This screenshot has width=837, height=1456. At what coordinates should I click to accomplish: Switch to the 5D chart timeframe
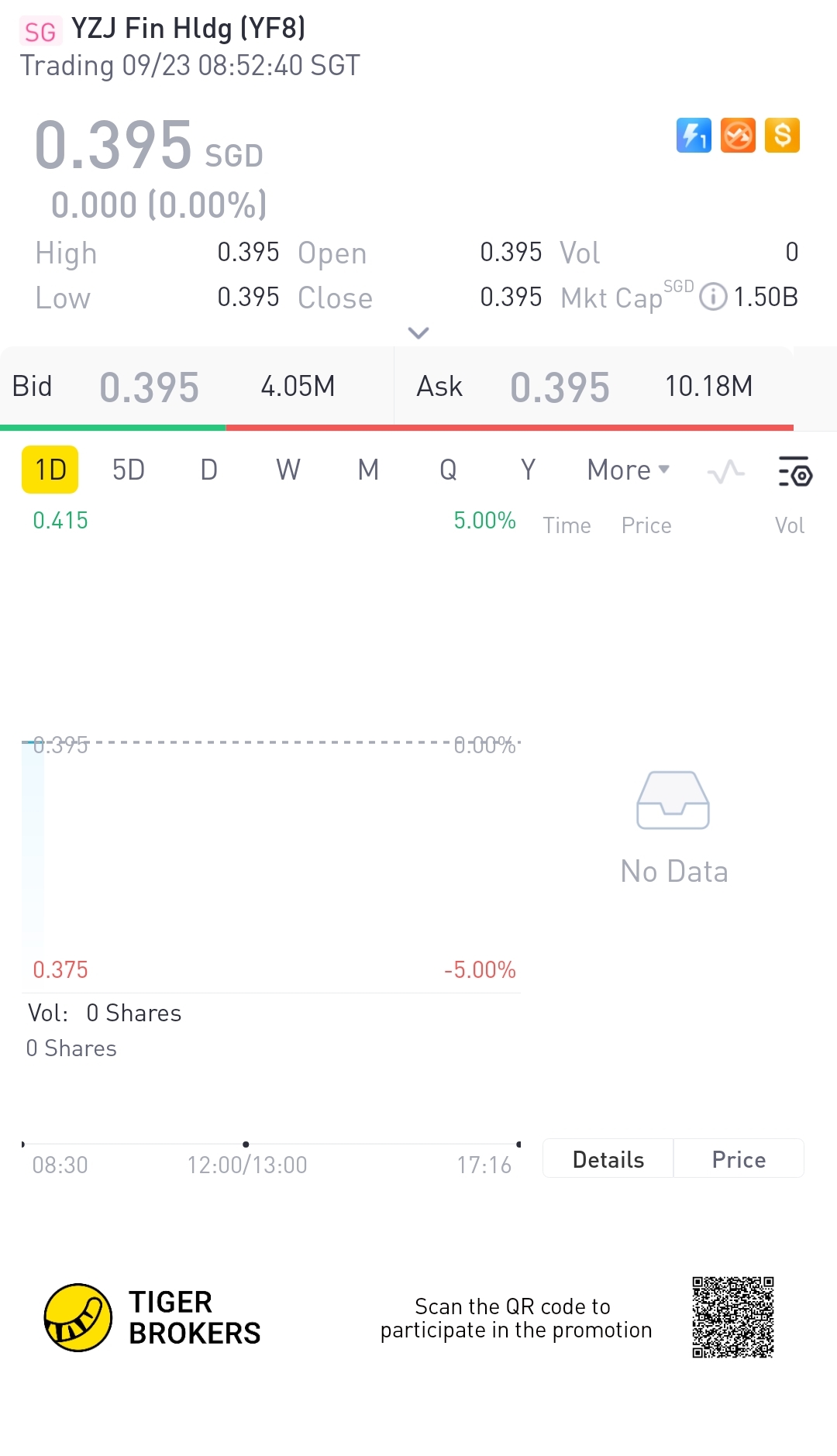[x=129, y=470]
